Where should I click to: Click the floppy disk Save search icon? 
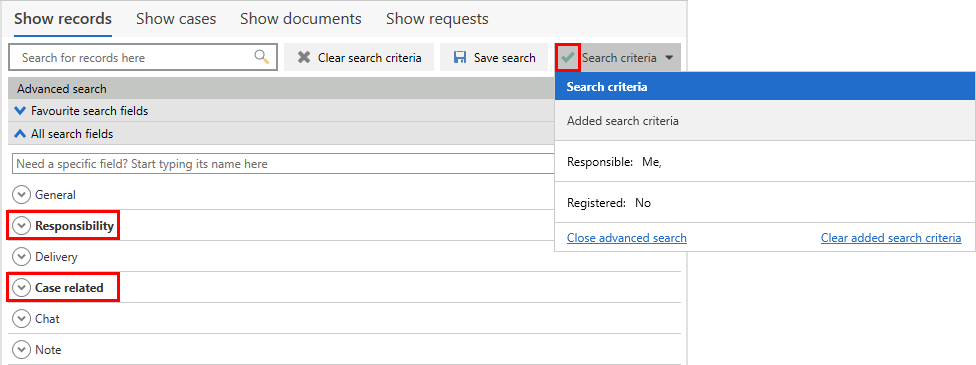(460, 57)
